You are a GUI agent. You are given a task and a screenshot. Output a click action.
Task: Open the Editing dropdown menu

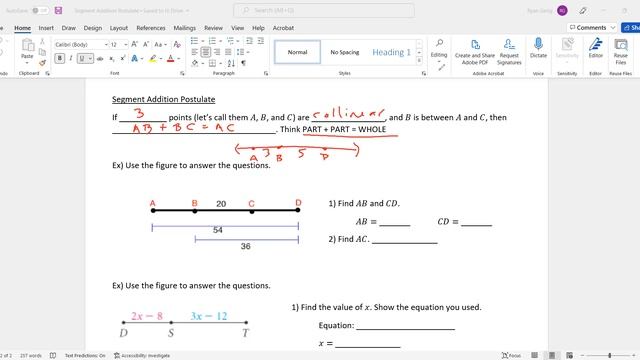click(439, 52)
